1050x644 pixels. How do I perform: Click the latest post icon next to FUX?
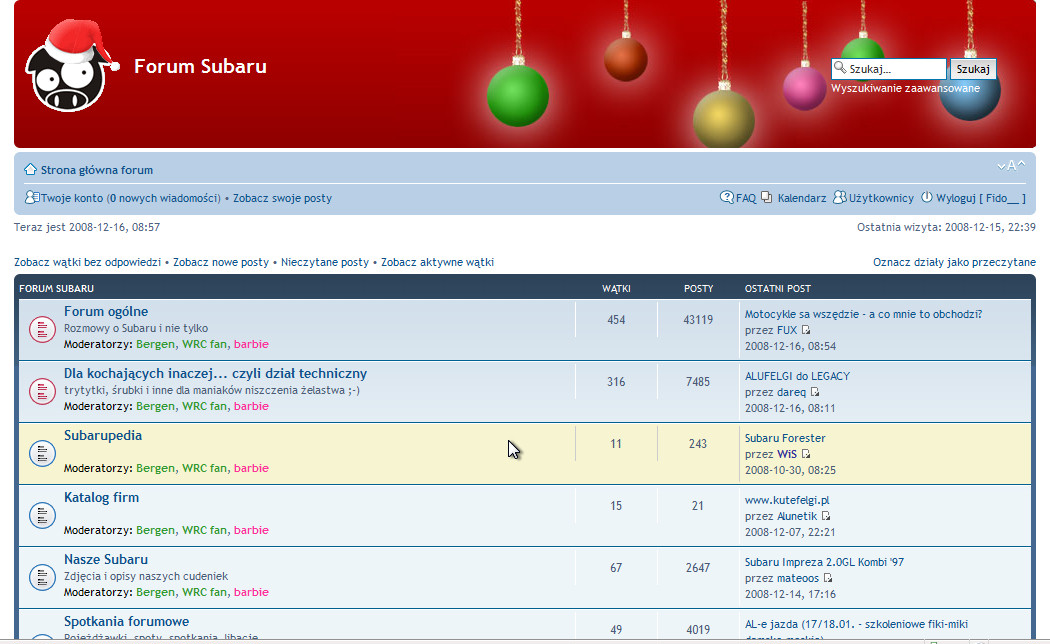coord(806,330)
